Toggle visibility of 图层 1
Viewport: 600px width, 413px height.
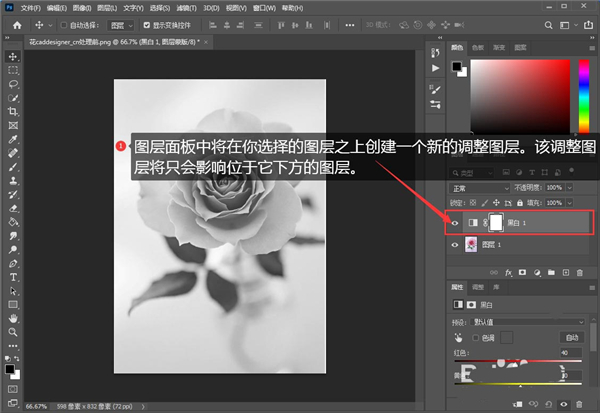457,246
